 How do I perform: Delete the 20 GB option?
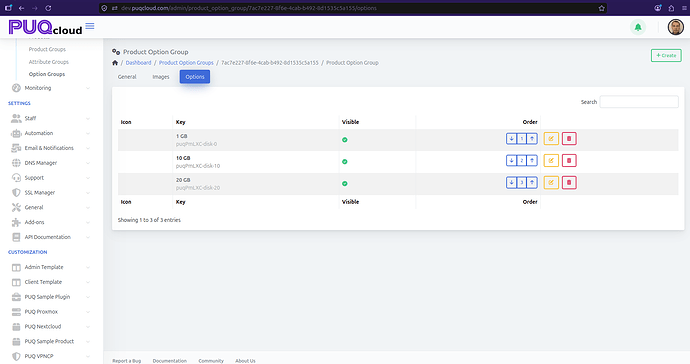pos(569,182)
